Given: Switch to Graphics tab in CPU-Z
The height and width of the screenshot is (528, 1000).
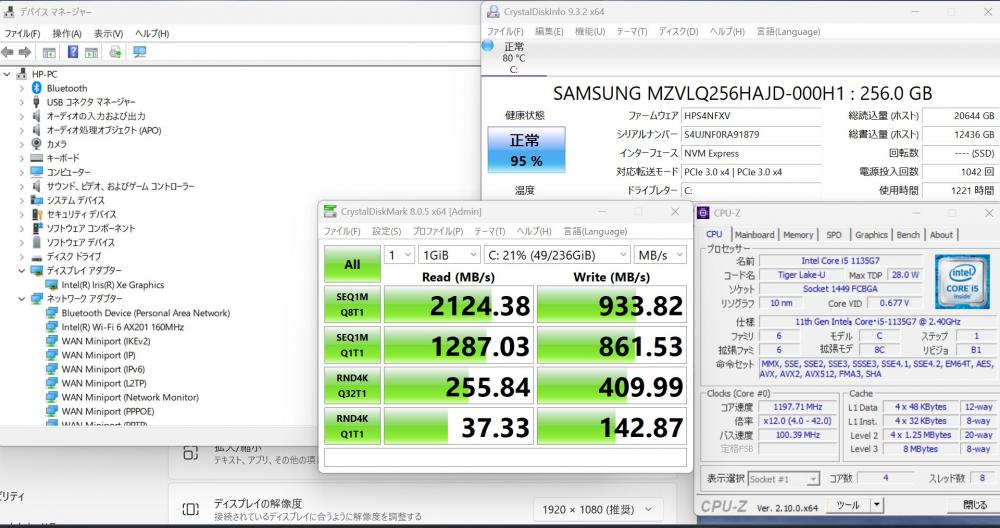Looking at the screenshot, I should pyautogui.click(x=871, y=235).
